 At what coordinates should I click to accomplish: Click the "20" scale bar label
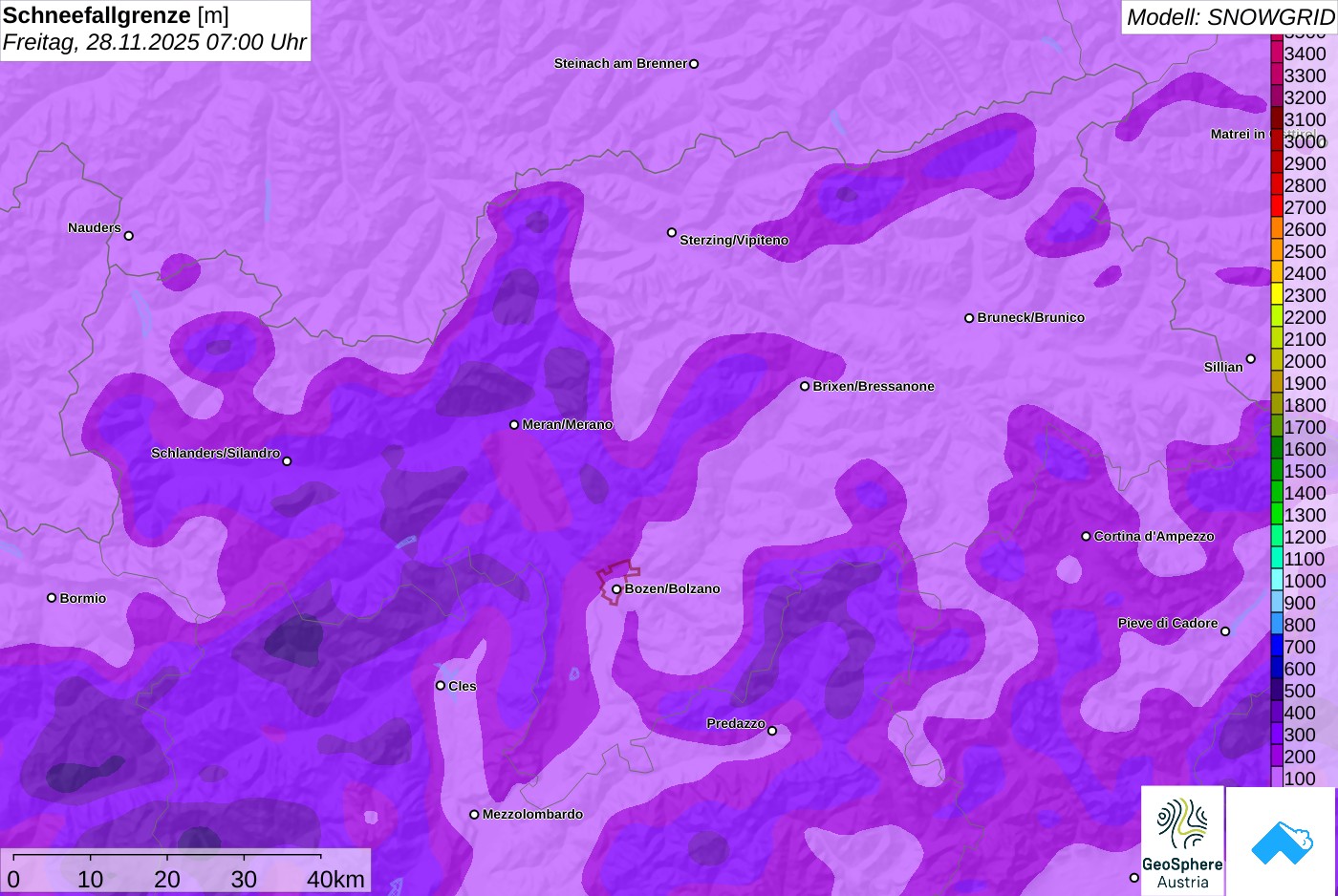tap(167, 880)
